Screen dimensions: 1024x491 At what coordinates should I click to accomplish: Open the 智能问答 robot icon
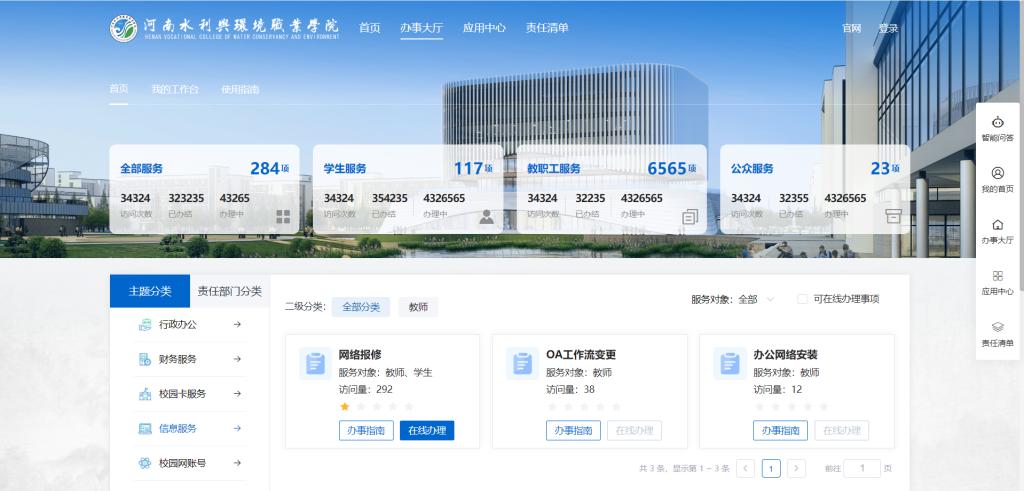pos(997,123)
